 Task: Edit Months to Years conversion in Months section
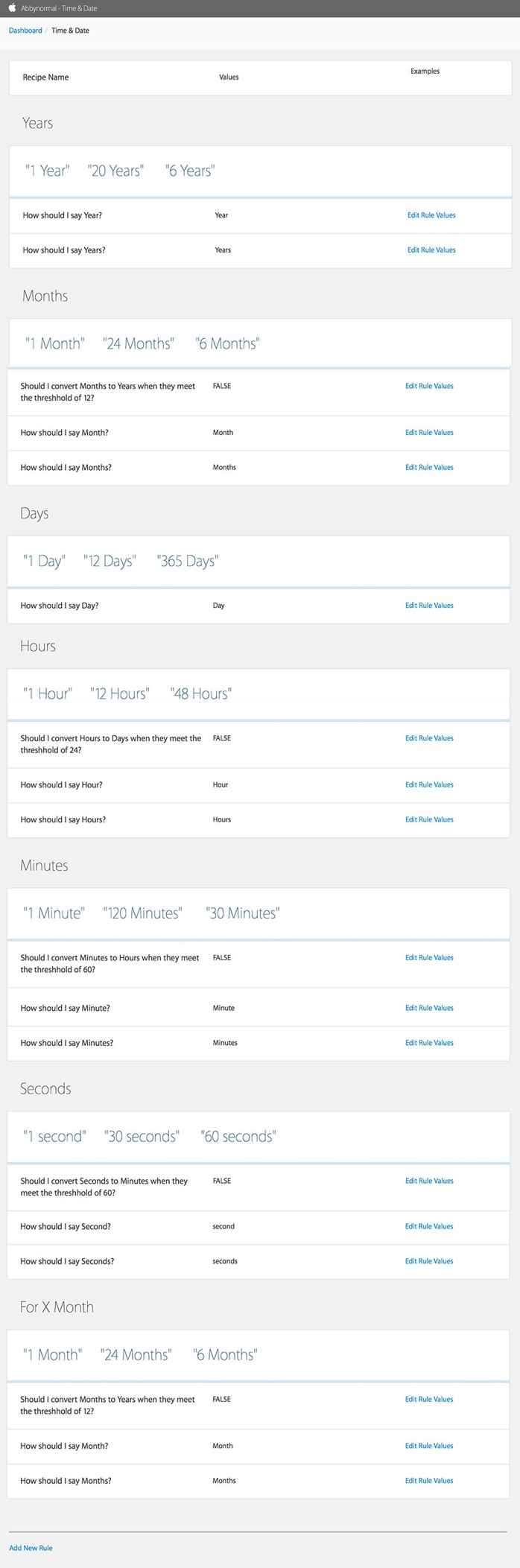click(429, 386)
